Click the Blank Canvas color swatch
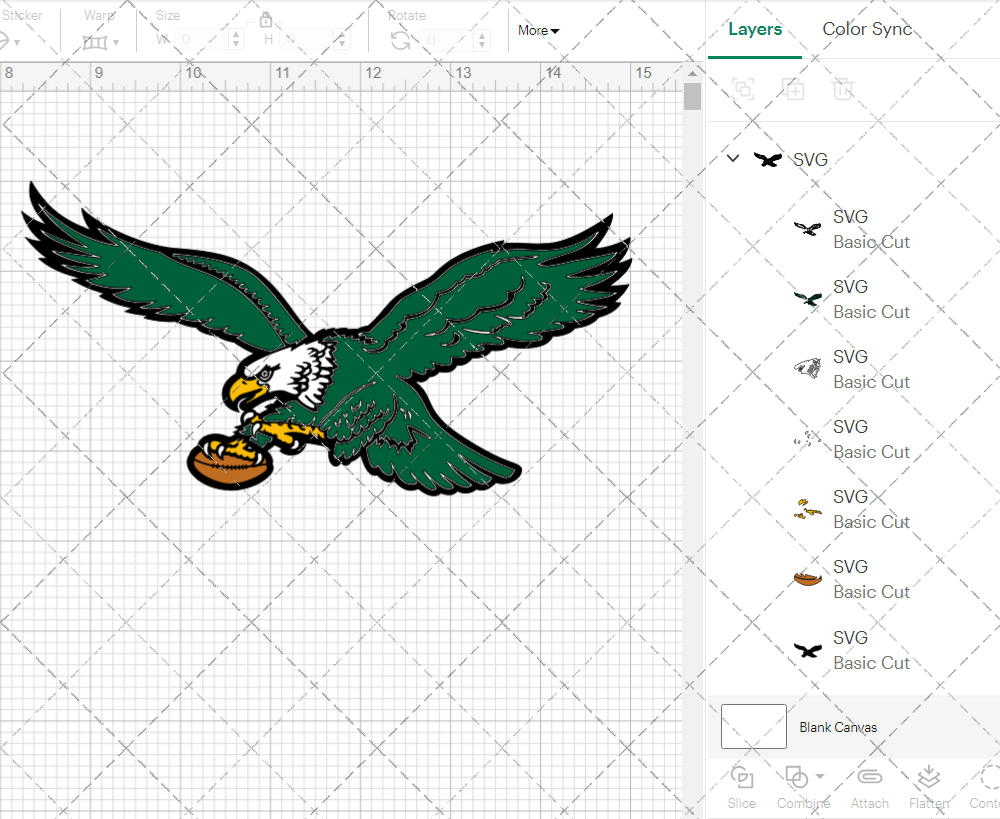1000x819 pixels. (x=754, y=727)
